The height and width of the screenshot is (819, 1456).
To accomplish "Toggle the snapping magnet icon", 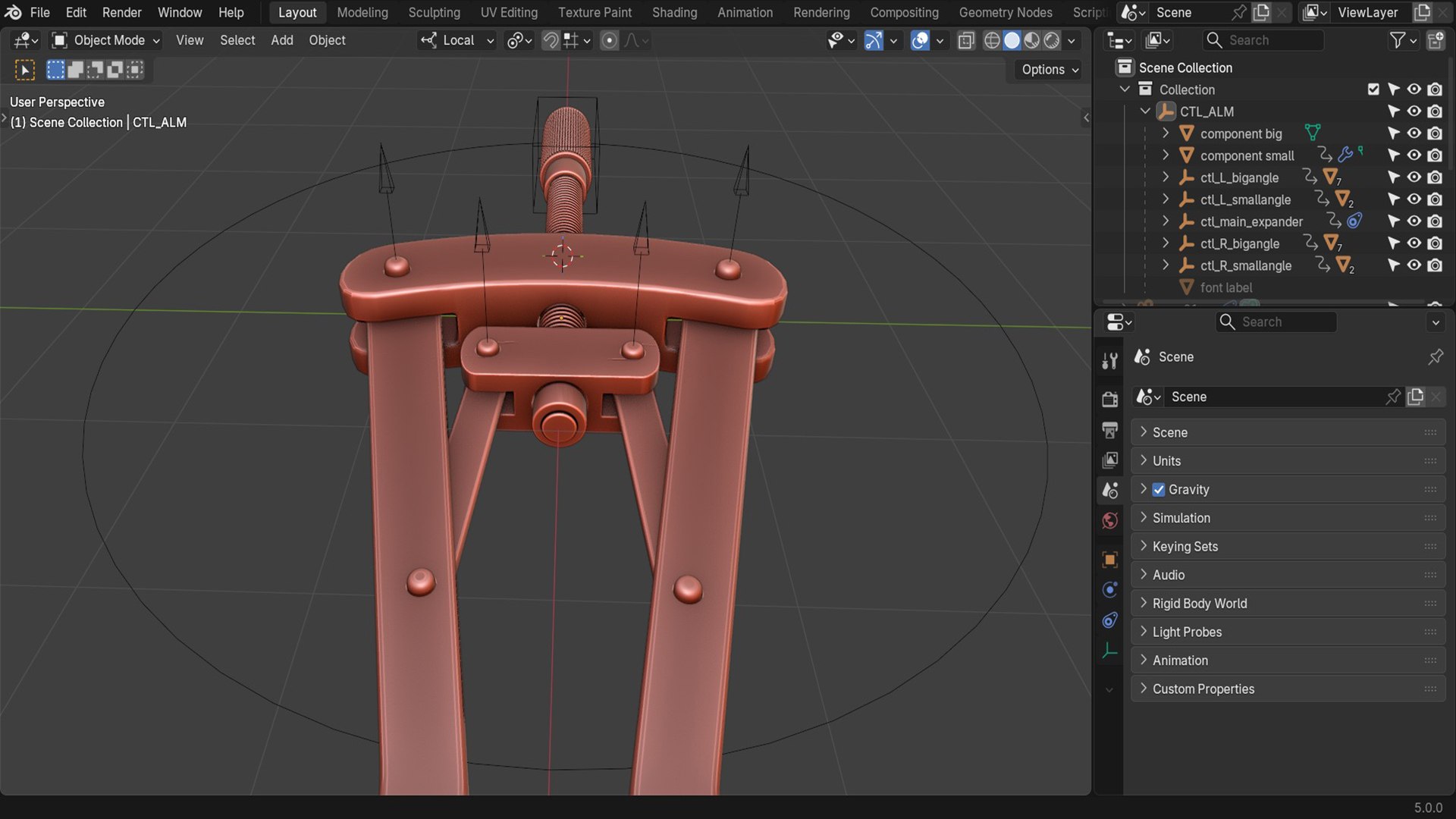I will 551,40.
